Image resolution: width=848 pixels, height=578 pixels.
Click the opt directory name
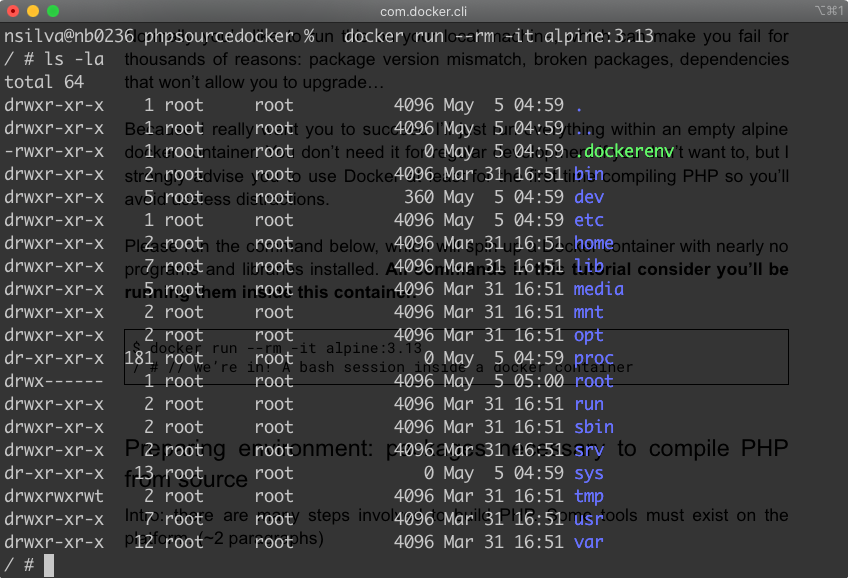point(589,335)
